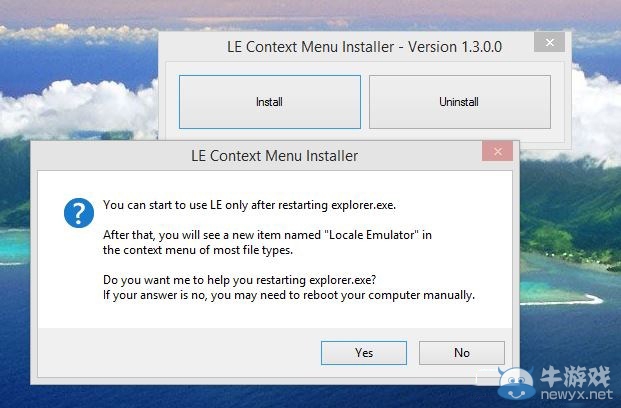Click the Uninstall button

459,102
